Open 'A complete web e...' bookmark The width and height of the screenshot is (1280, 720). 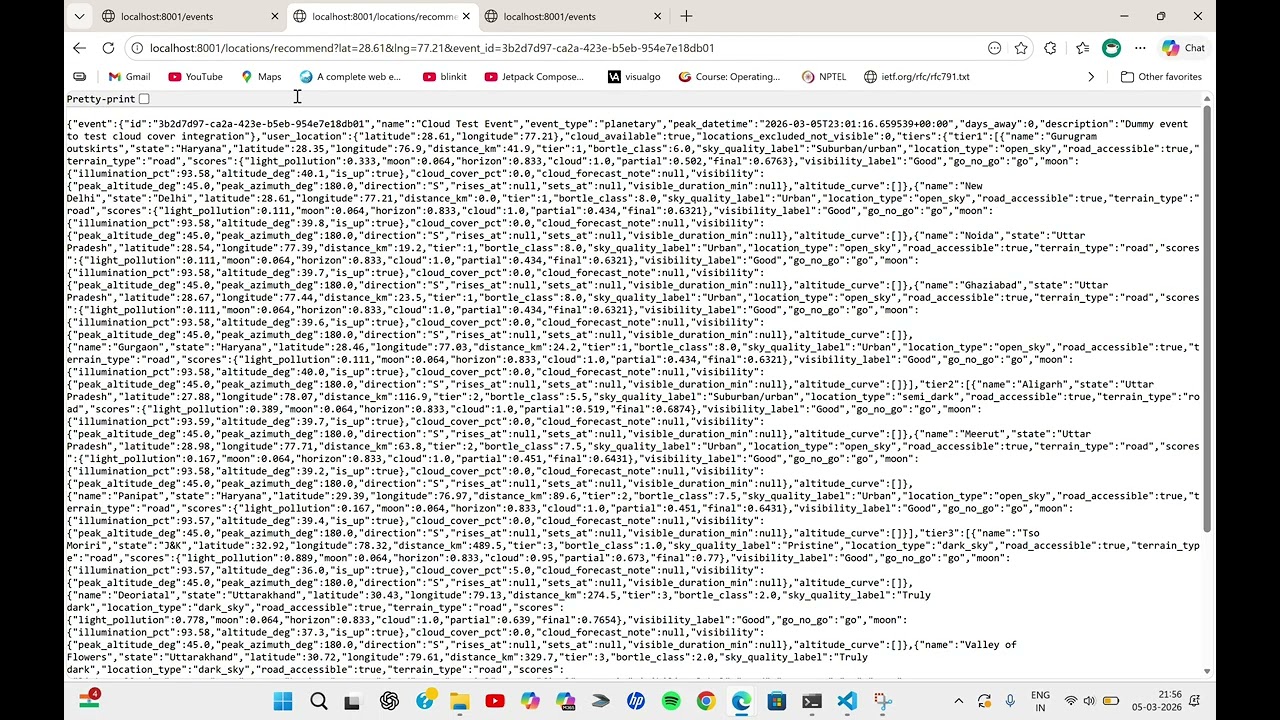click(x=350, y=77)
